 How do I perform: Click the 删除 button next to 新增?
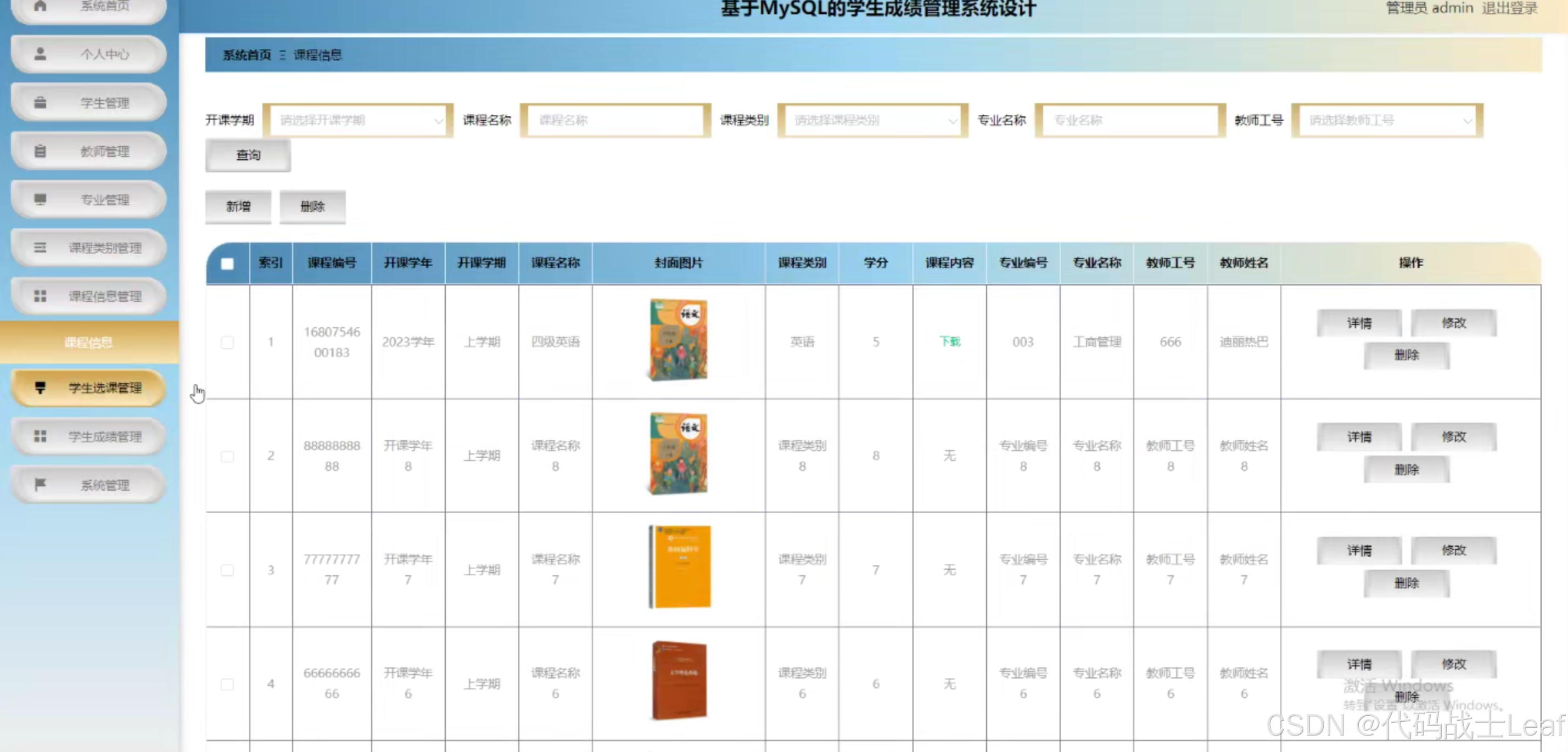(312, 207)
